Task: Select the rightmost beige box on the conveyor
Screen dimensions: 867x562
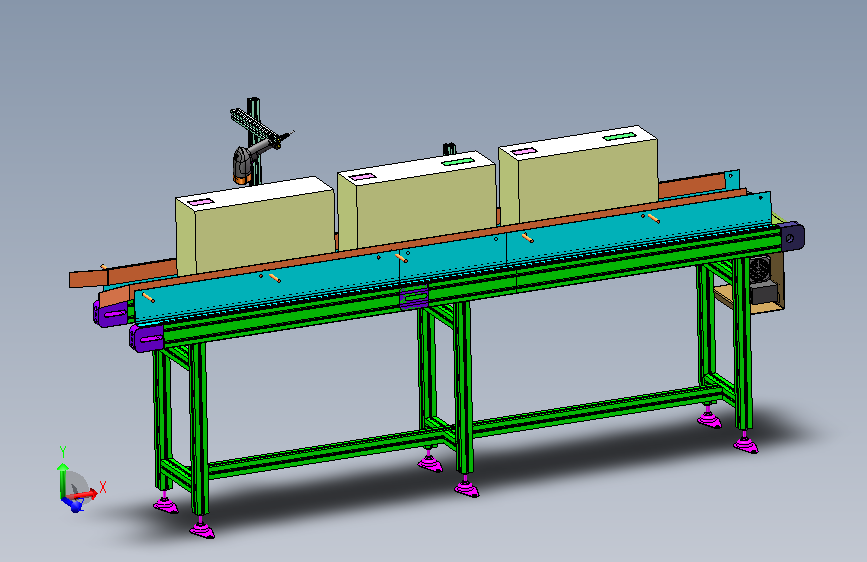Action: coord(578,174)
